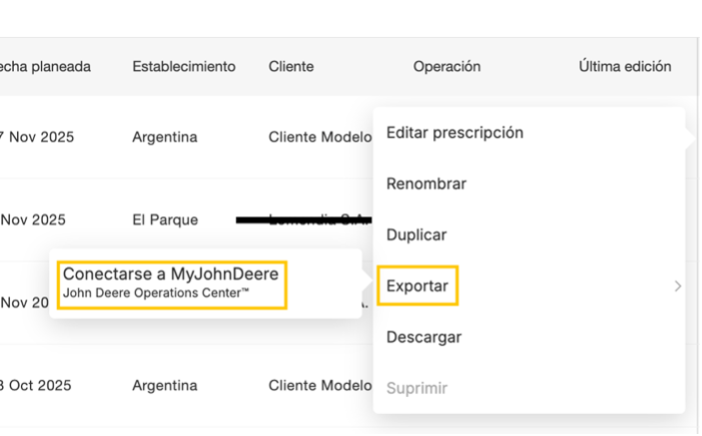Click the Cliente column header

[291, 67]
